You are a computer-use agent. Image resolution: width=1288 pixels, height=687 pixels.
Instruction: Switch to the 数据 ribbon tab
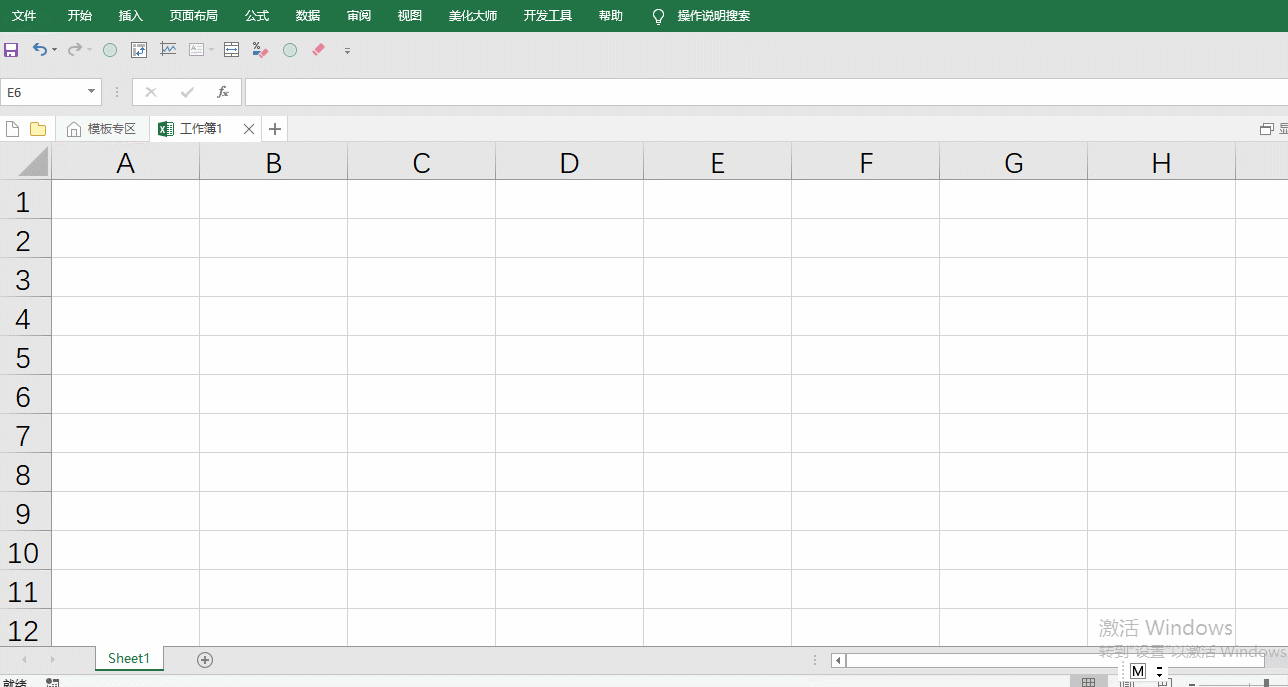tap(308, 16)
